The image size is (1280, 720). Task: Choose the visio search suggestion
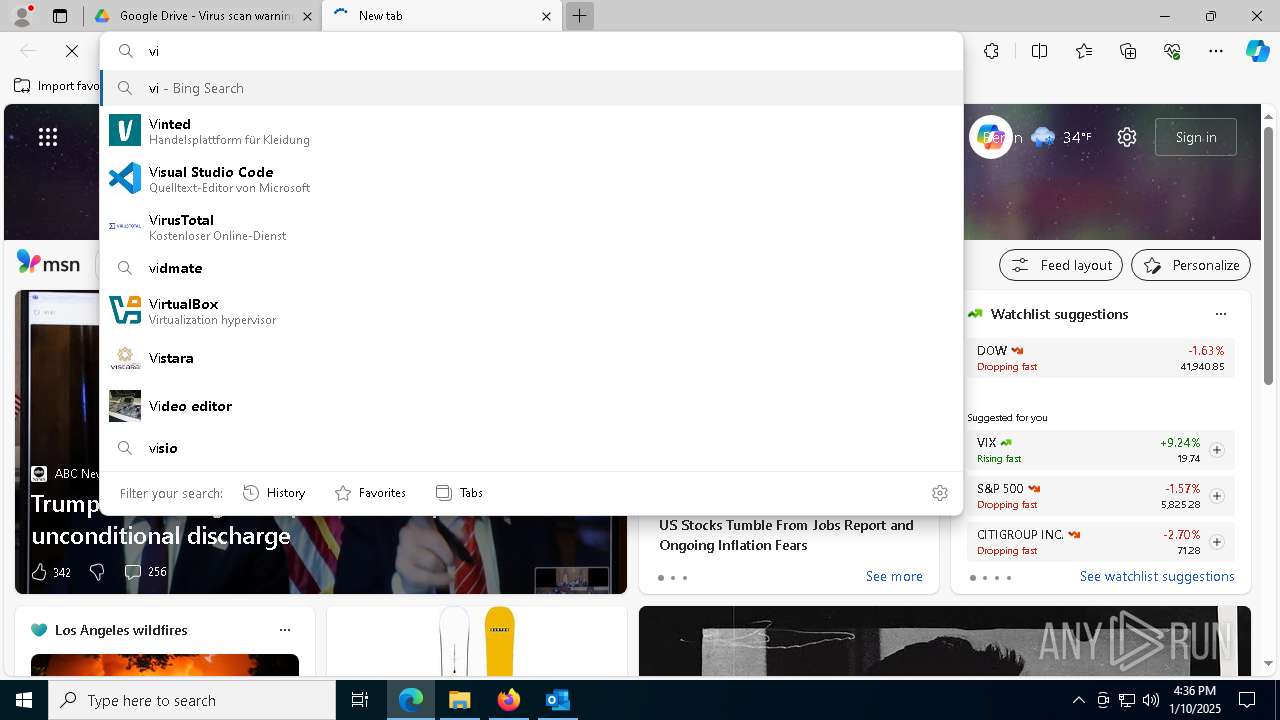[531, 448]
